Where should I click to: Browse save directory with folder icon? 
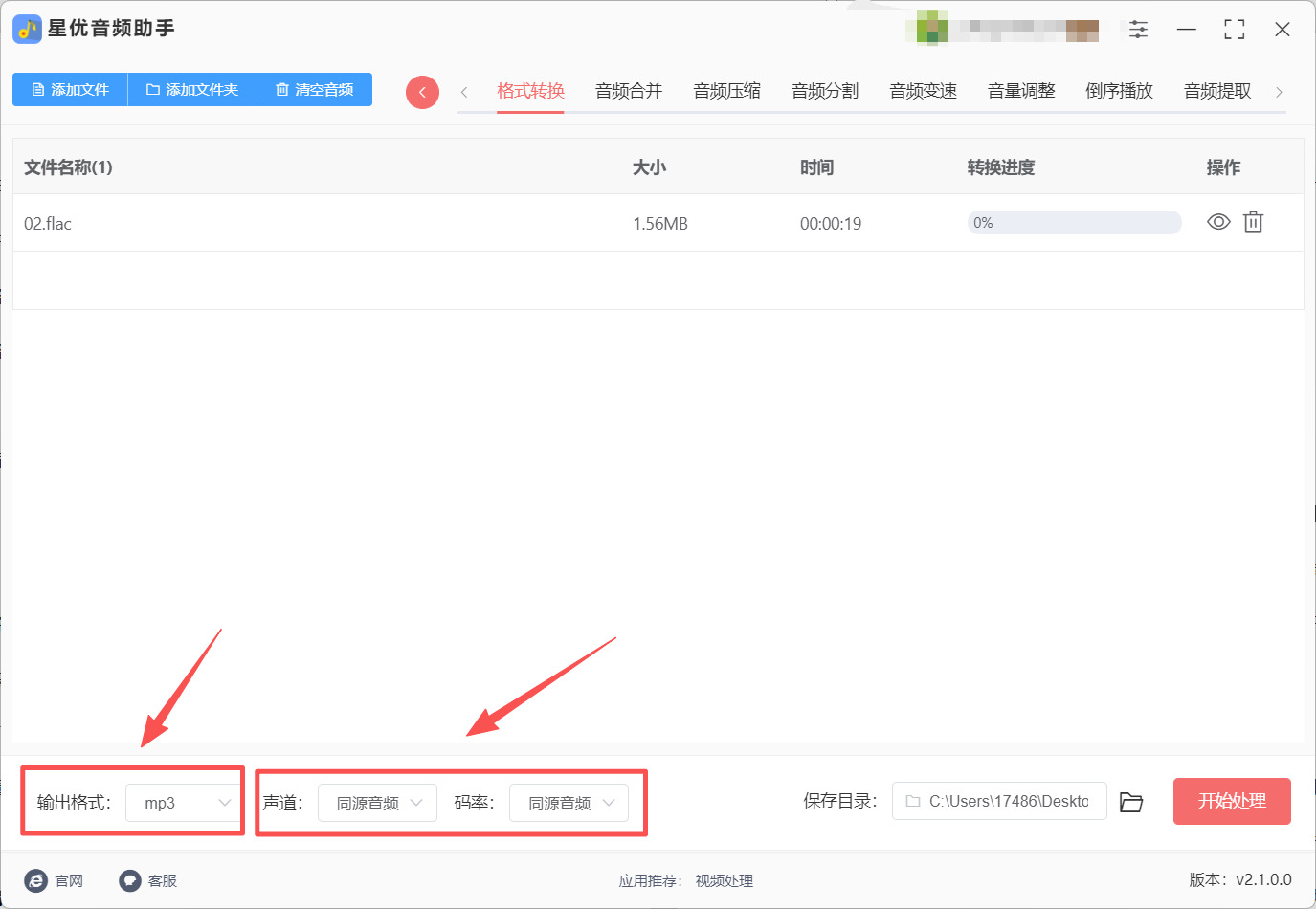(x=1131, y=802)
